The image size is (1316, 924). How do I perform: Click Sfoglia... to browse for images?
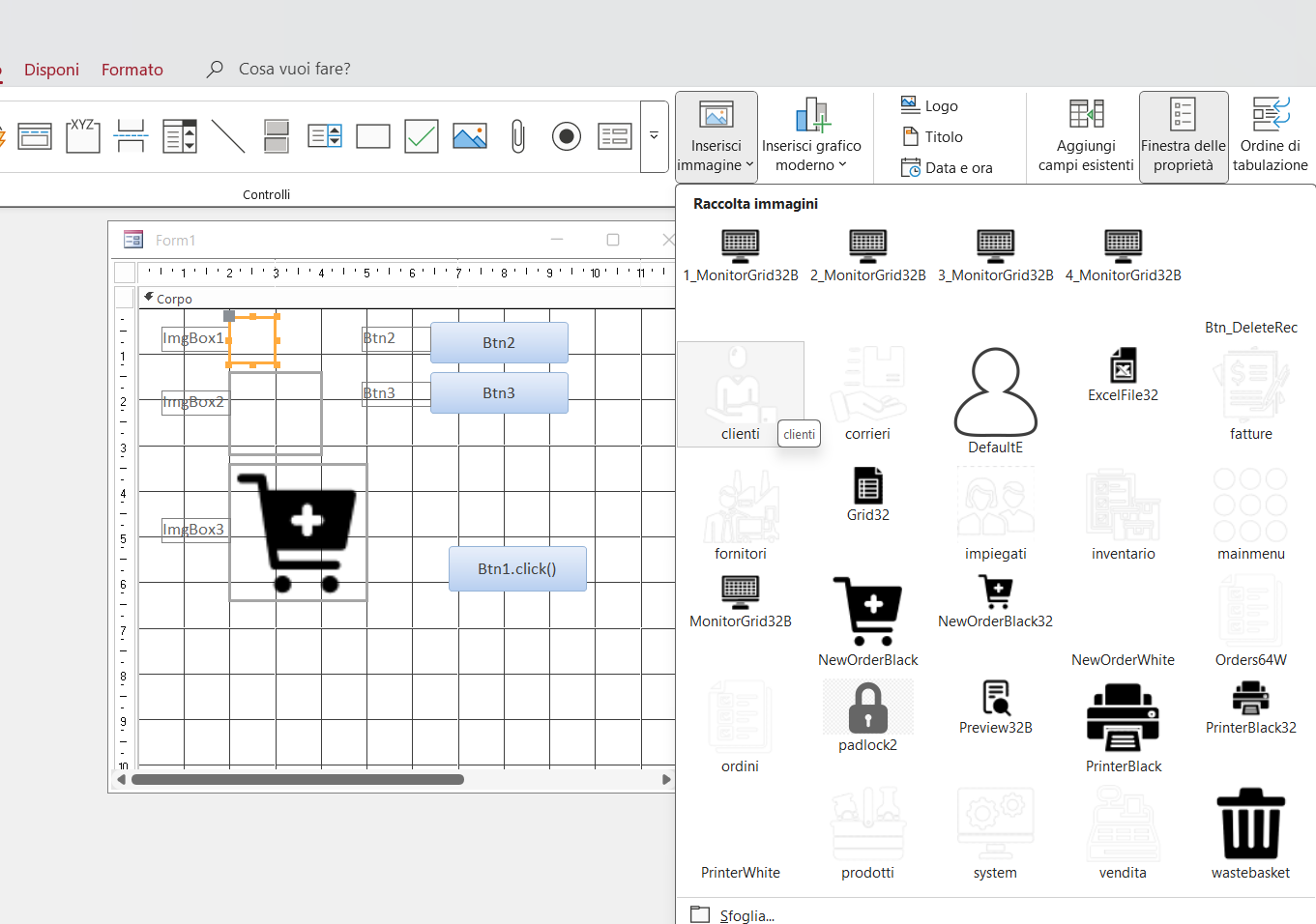click(x=746, y=915)
